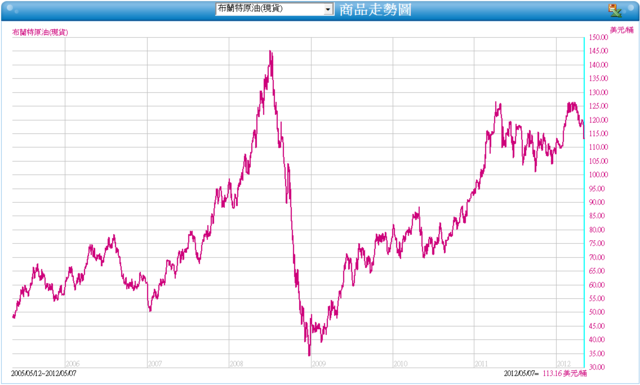Click the 商品走勢圖 title text
Viewport: 640px width, 385px height.
click(375, 9)
